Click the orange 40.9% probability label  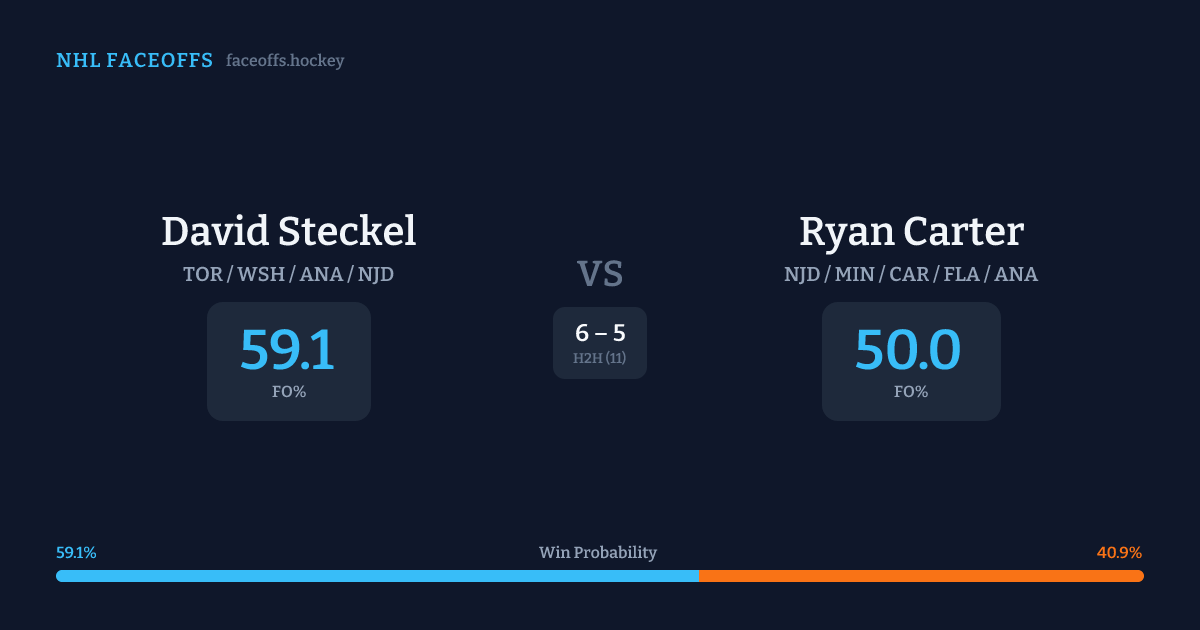(1119, 552)
